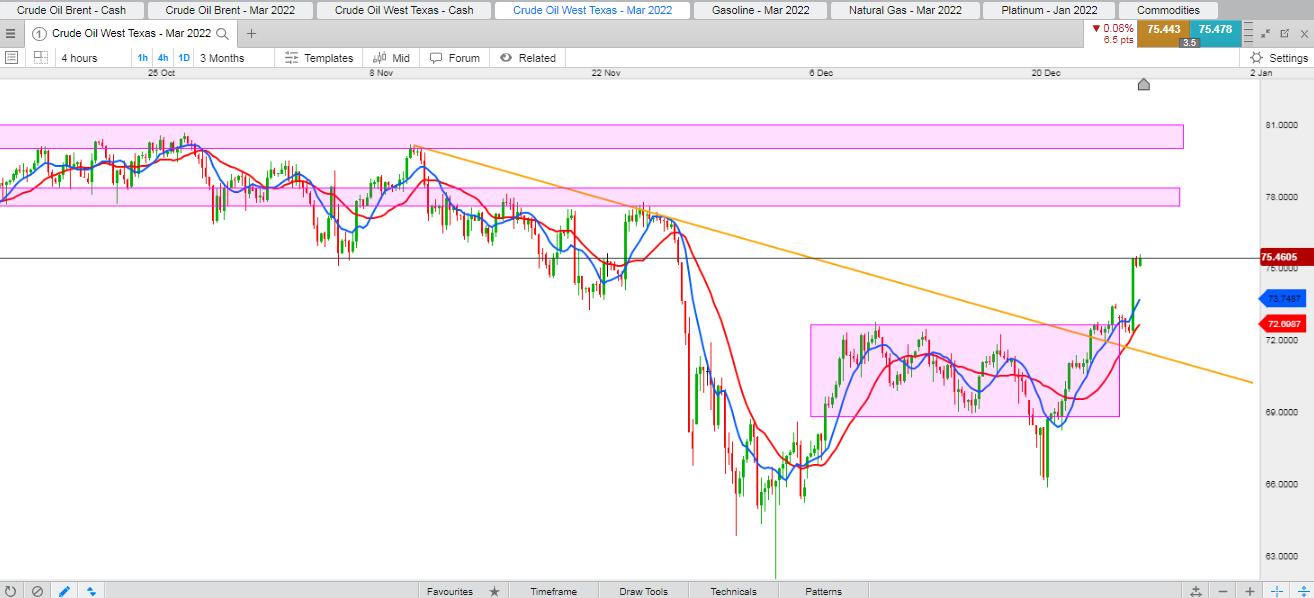The width and height of the screenshot is (1314, 598).
Task: Click the blue arrows icon next to the pencil
Action: tap(91, 591)
